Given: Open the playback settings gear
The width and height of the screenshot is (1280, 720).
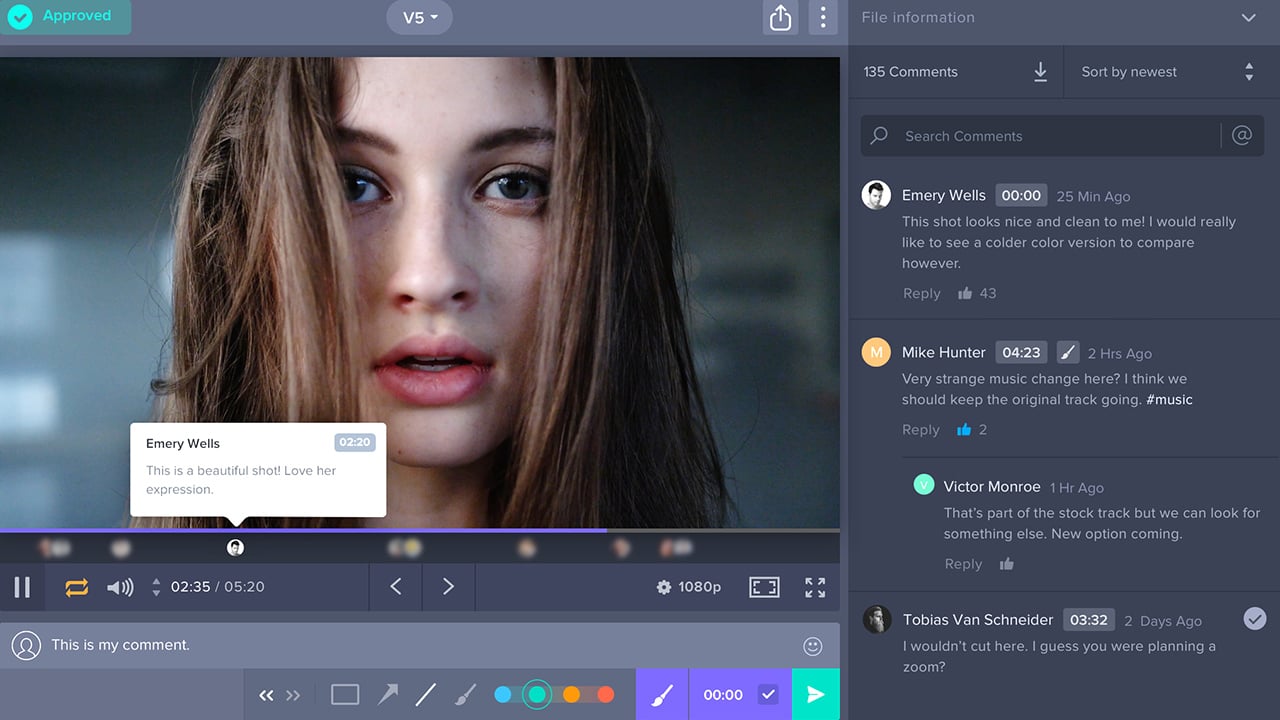Looking at the screenshot, I should pyautogui.click(x=664, y=587).
